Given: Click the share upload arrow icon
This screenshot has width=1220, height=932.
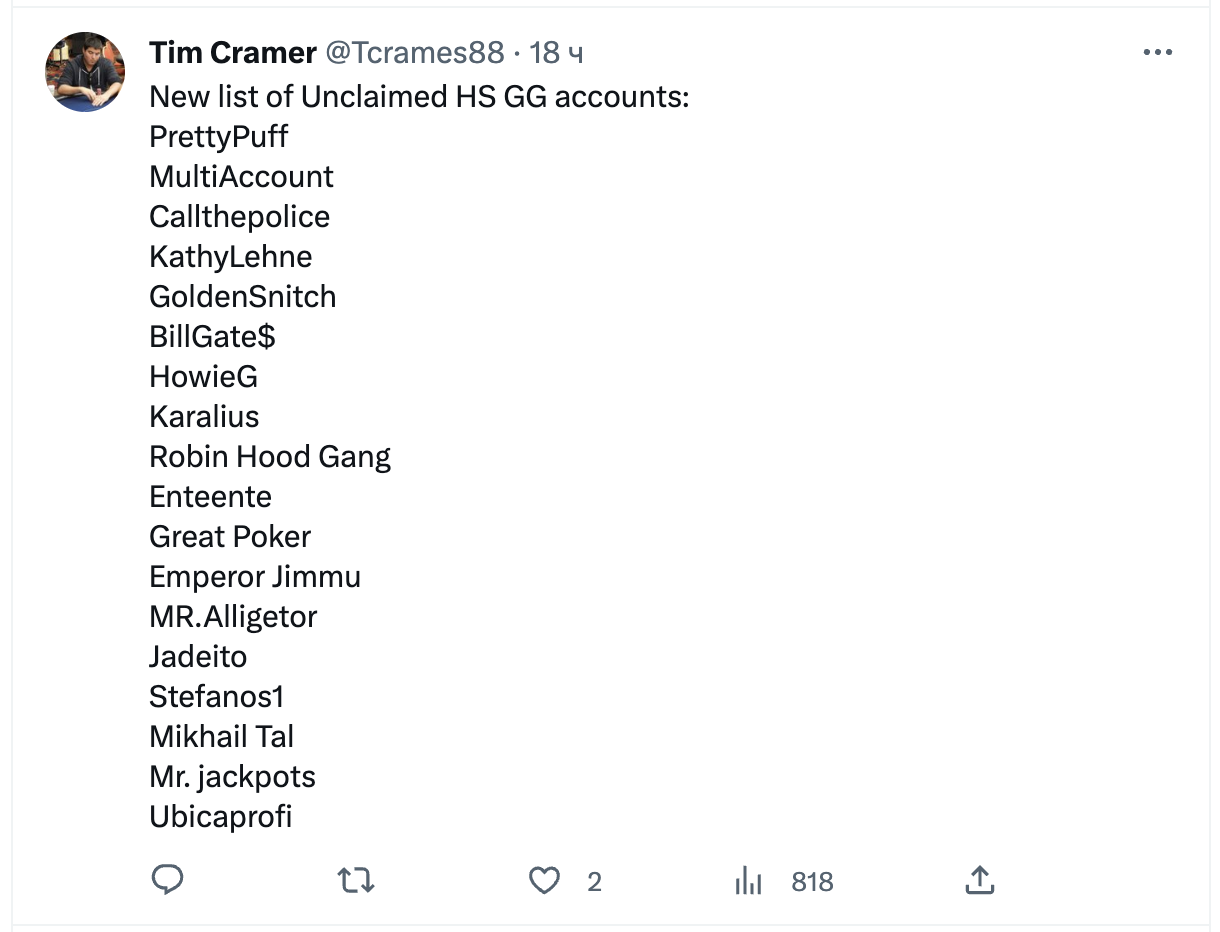Looking at the screenshot, I should pyautogui.click(x=979, y=881).
